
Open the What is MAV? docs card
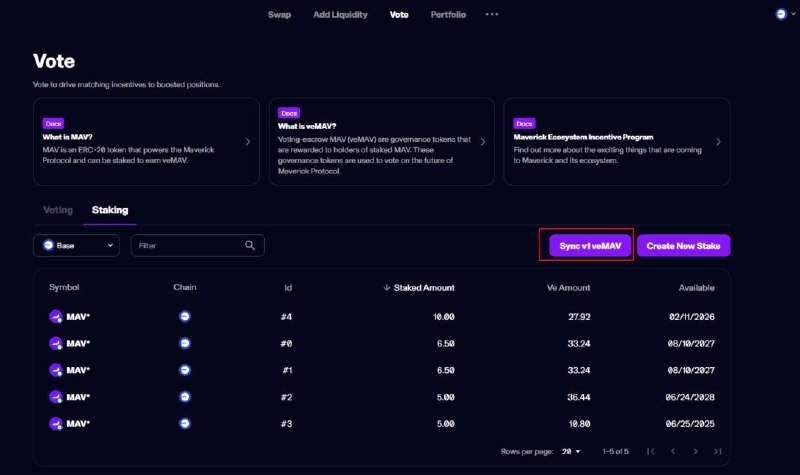coord(146,141)
